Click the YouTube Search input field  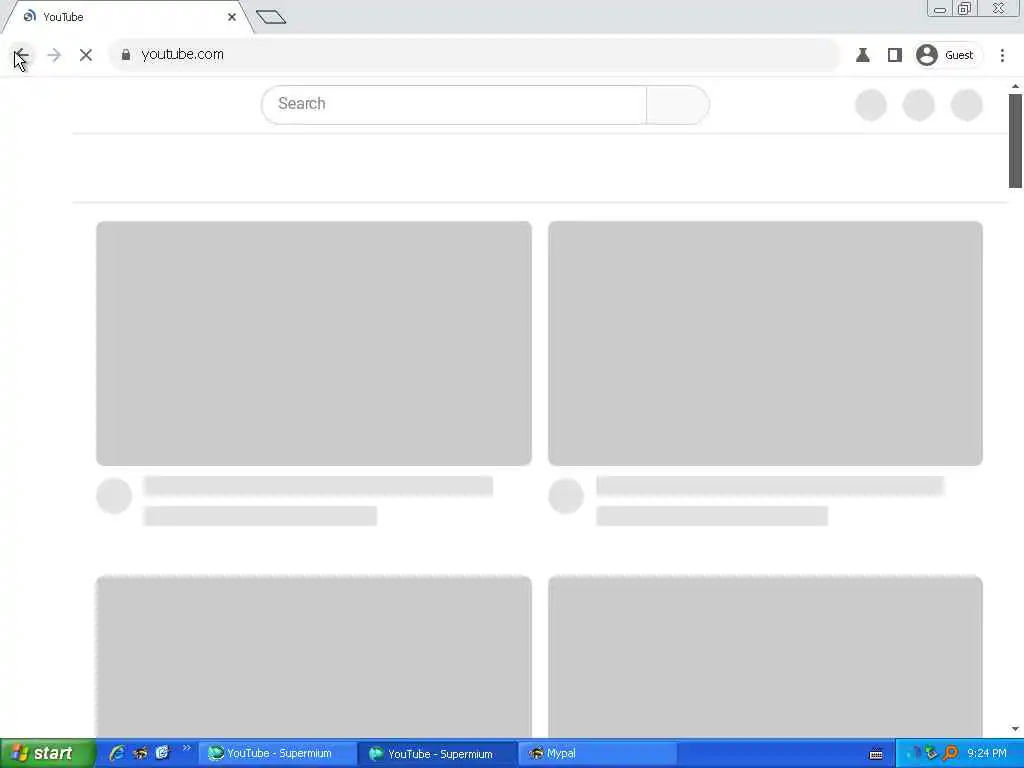pyautogui.click(x=454, y=104)
